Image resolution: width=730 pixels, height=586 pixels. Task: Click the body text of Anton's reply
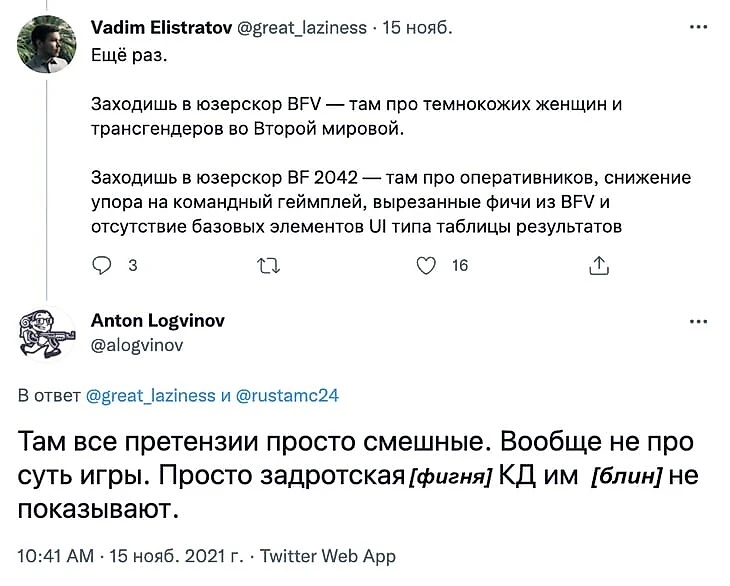click(350, 475)
